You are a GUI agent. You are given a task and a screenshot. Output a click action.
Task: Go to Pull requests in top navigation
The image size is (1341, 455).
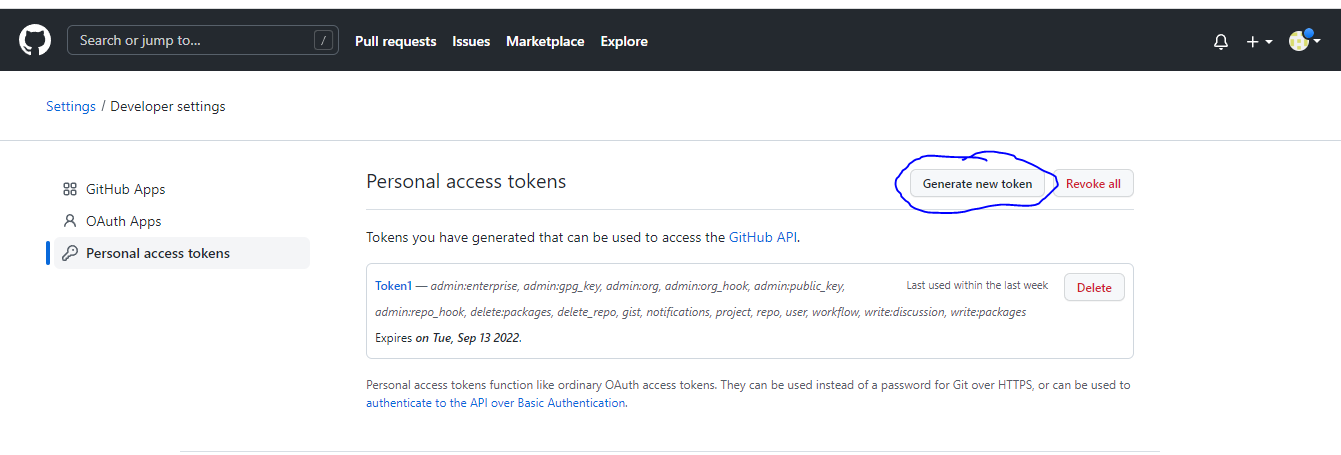coord(396,41)
